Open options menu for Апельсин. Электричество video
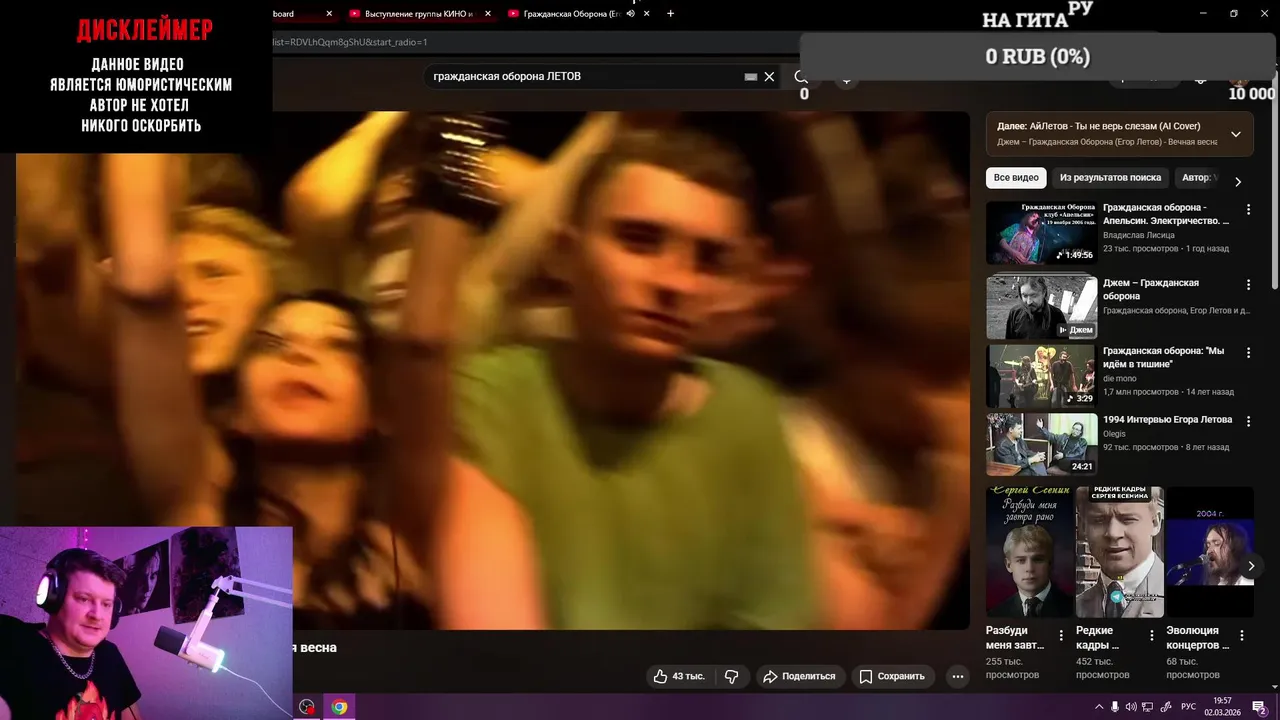 click(x=1248, y=210)
